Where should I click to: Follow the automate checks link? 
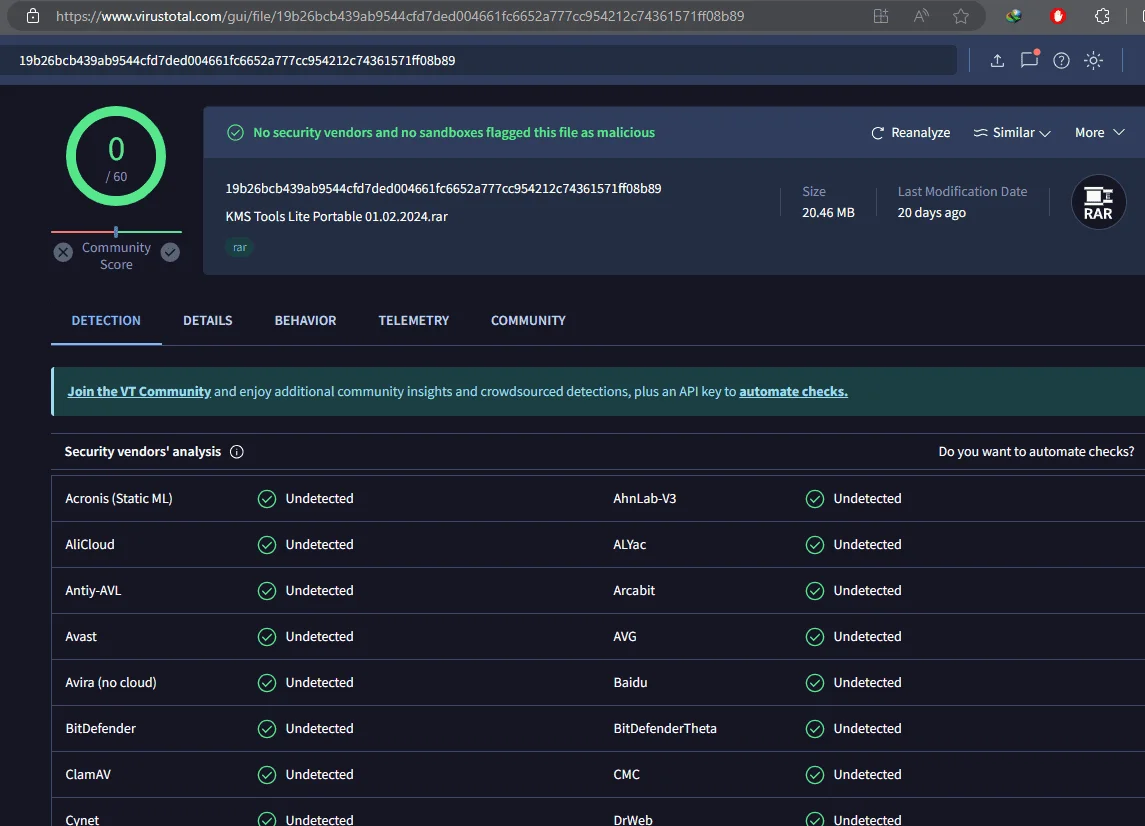pyautogui.click(x=793, y=391)
